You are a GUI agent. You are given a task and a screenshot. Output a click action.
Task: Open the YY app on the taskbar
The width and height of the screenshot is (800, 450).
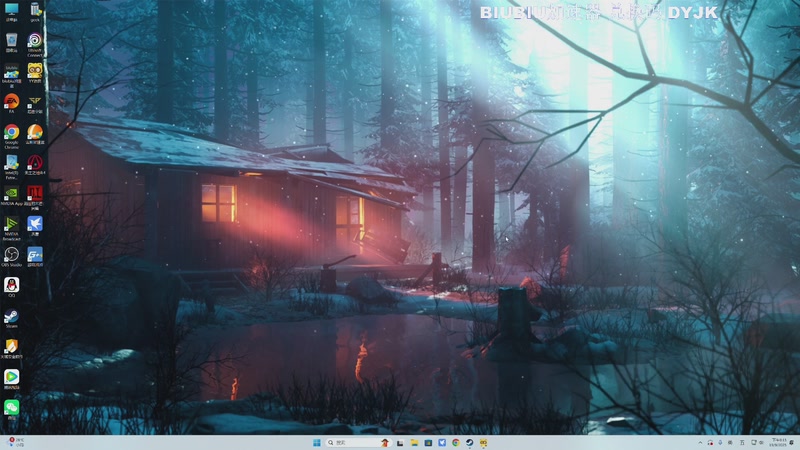483,442
